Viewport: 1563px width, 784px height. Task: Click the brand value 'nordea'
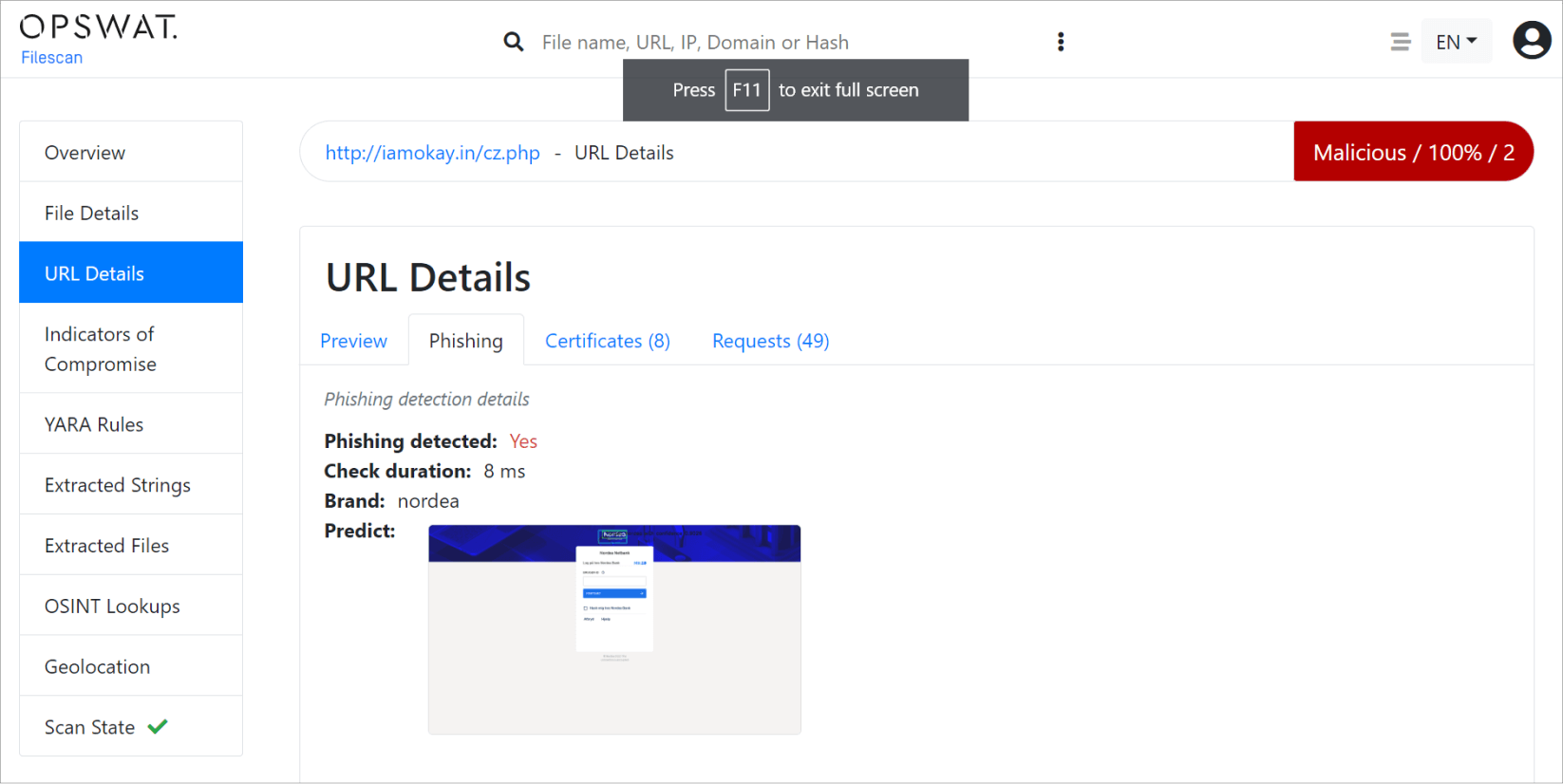[428, 501]
